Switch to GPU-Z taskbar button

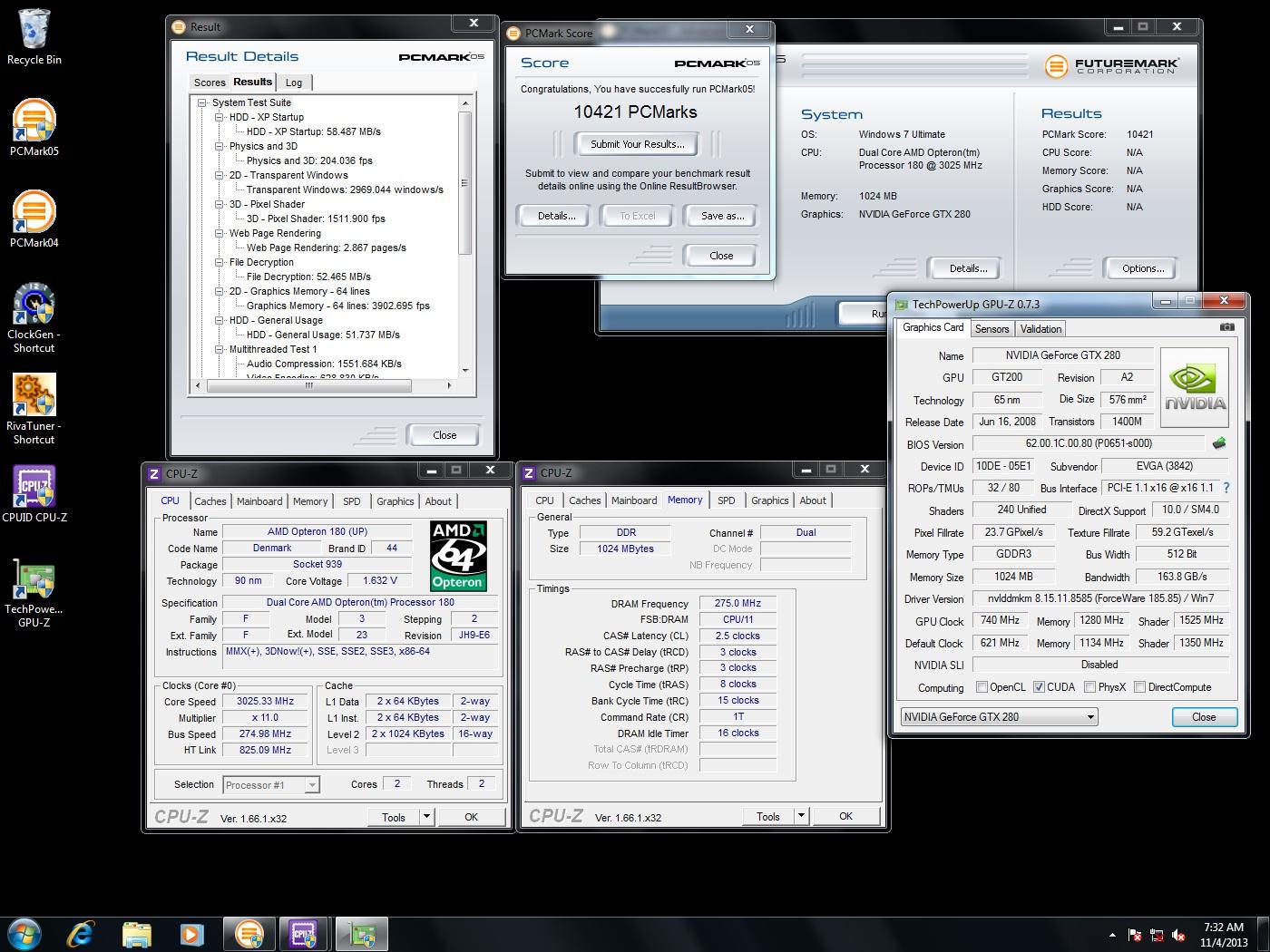tap(362, 933)
